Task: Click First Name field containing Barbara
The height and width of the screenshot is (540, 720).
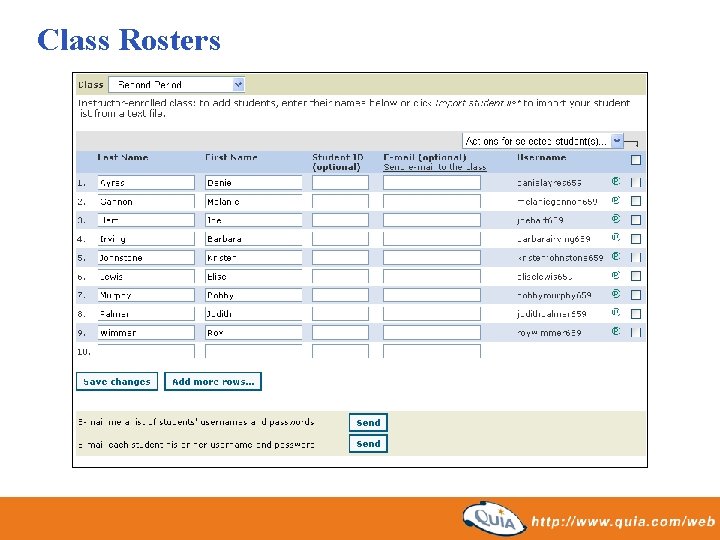Action: pyautogui.click(x=253, y=239)
